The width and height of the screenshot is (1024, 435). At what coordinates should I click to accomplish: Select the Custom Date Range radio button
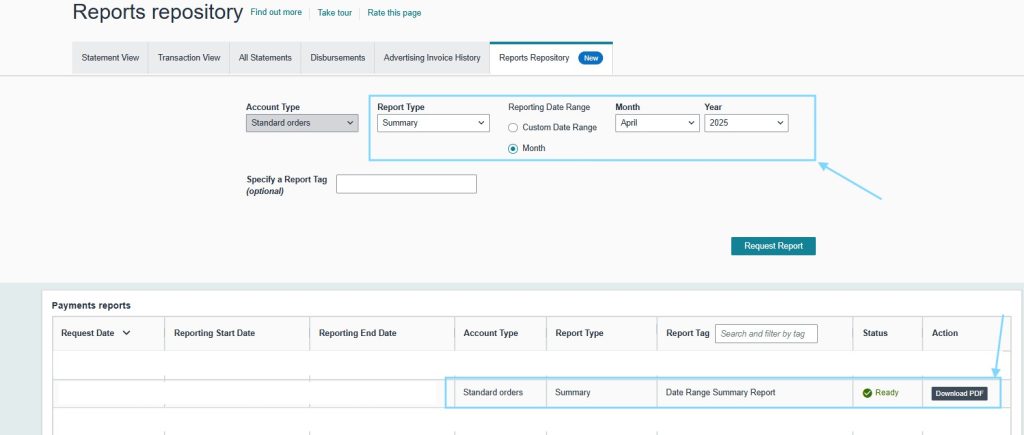click(513, 128)
